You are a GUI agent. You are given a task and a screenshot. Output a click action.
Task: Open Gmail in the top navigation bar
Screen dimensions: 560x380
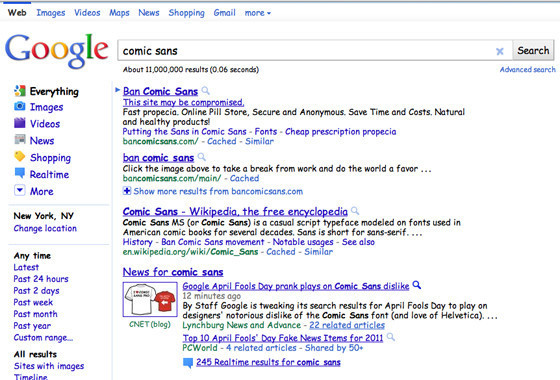(x=225, y=13)
